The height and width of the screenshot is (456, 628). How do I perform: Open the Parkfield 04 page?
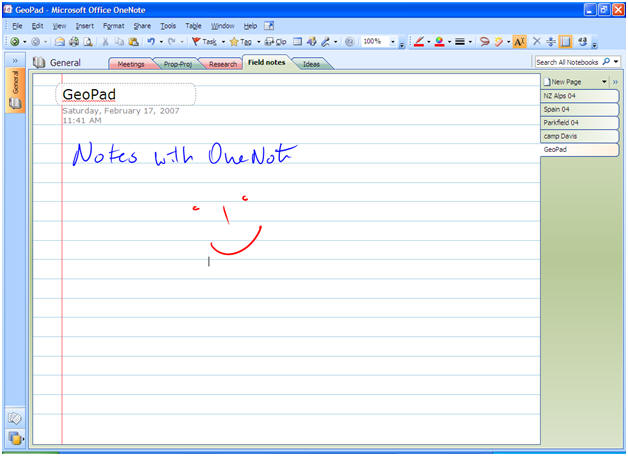click(x=579, y=123)
